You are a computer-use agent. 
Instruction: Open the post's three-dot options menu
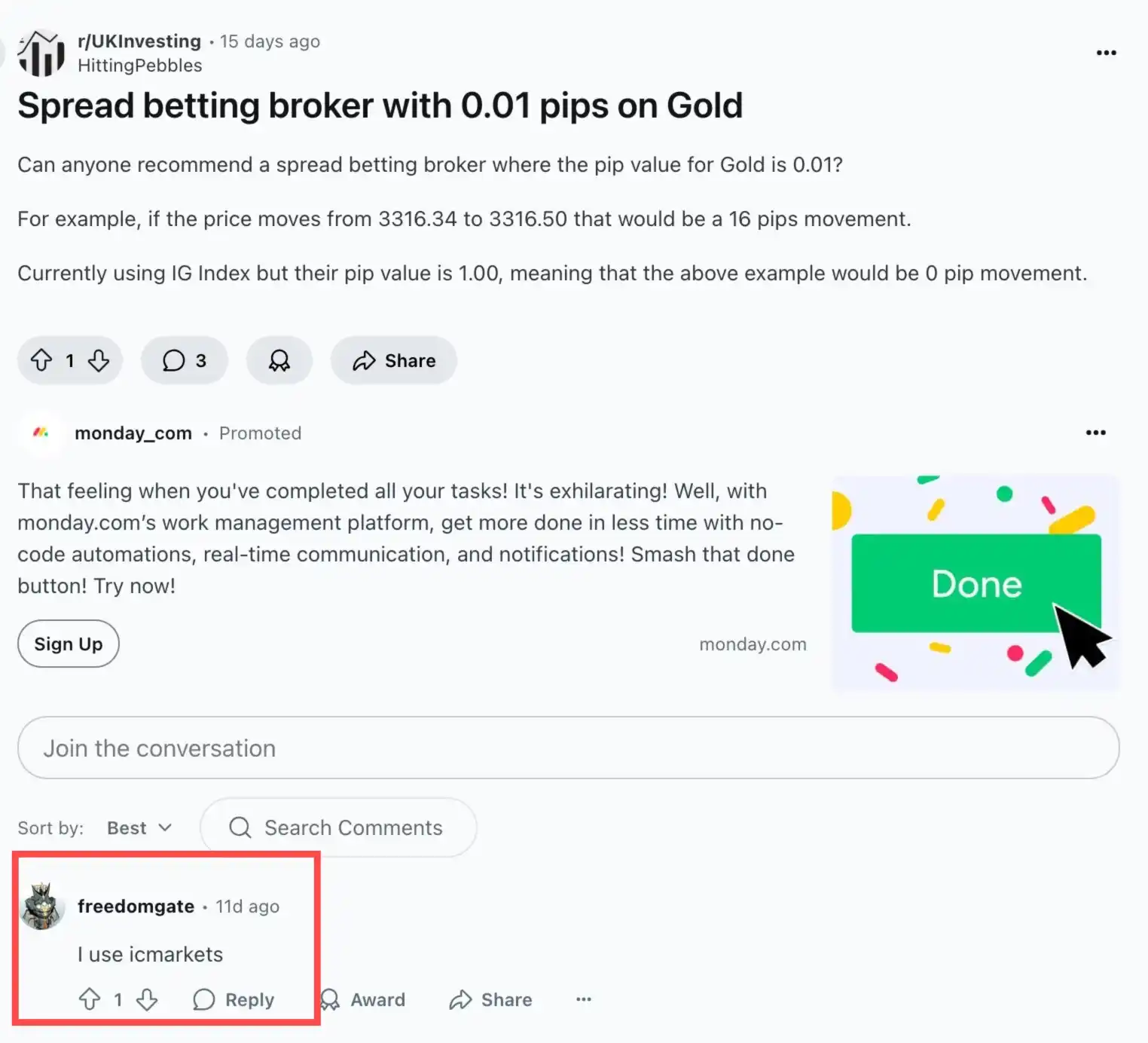1106,53
